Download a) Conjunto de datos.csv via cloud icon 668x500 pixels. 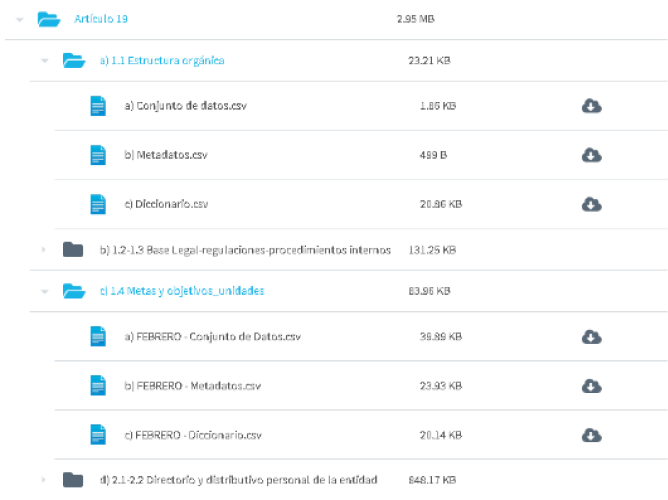[x=591, y=106]
